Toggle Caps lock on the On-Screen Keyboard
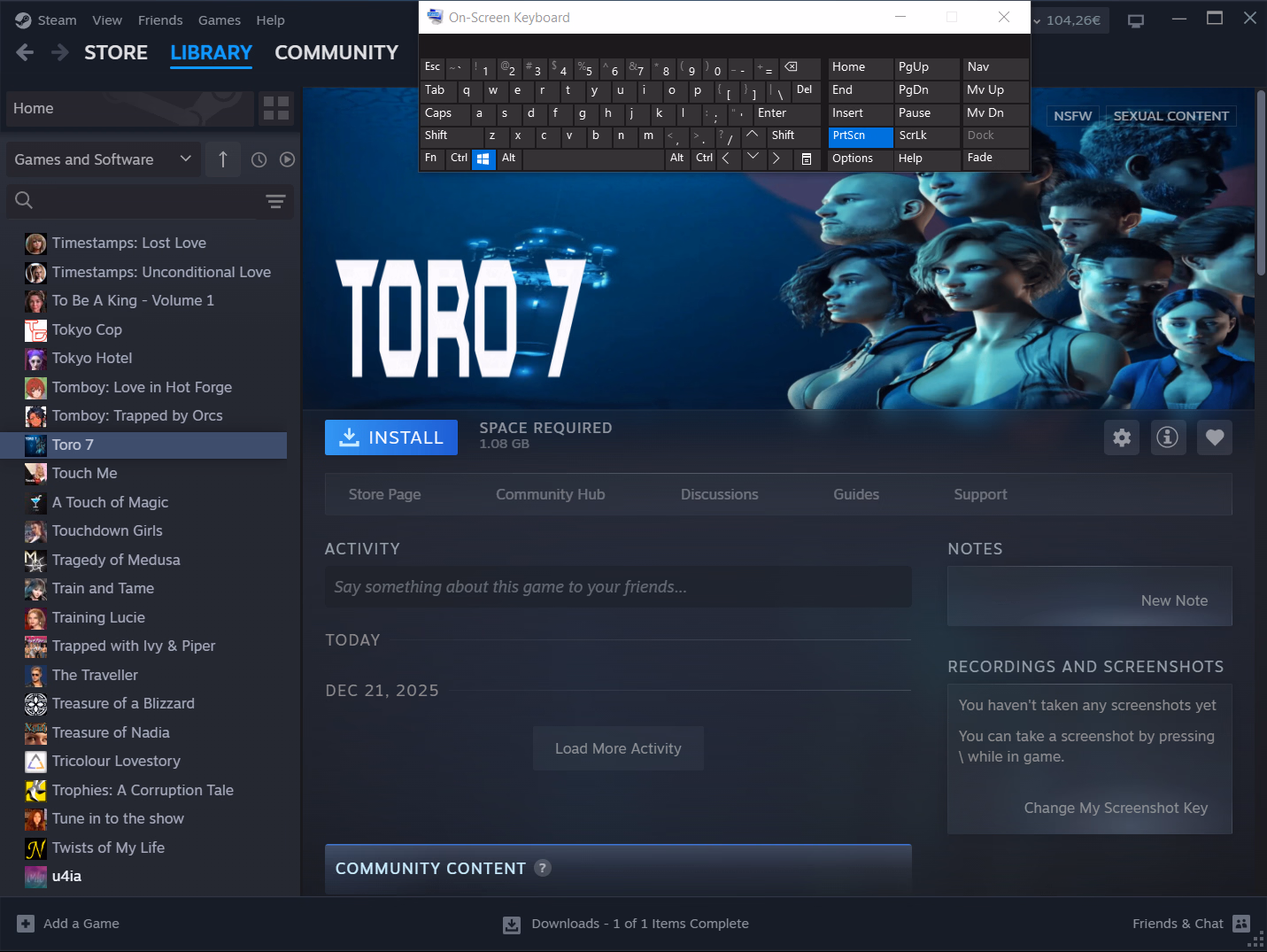 coord(445,113)
